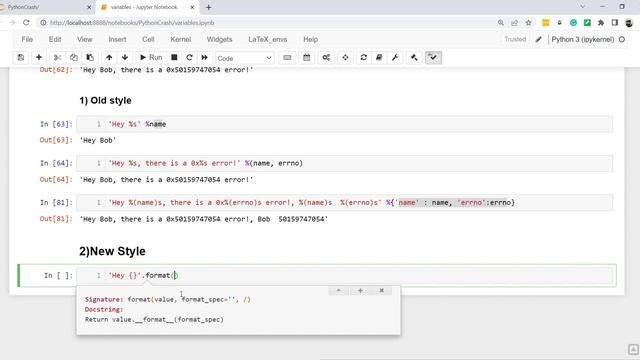Move selected cell down arrow
This screenshot has width=640, height=360.
point(125,58)
